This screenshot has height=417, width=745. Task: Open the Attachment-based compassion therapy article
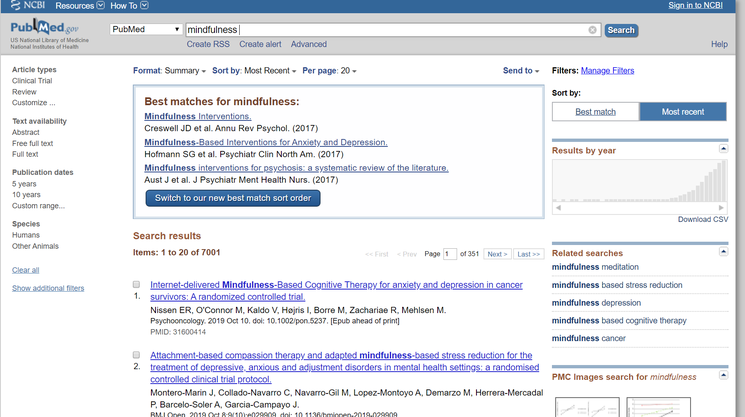coord(344,367)
